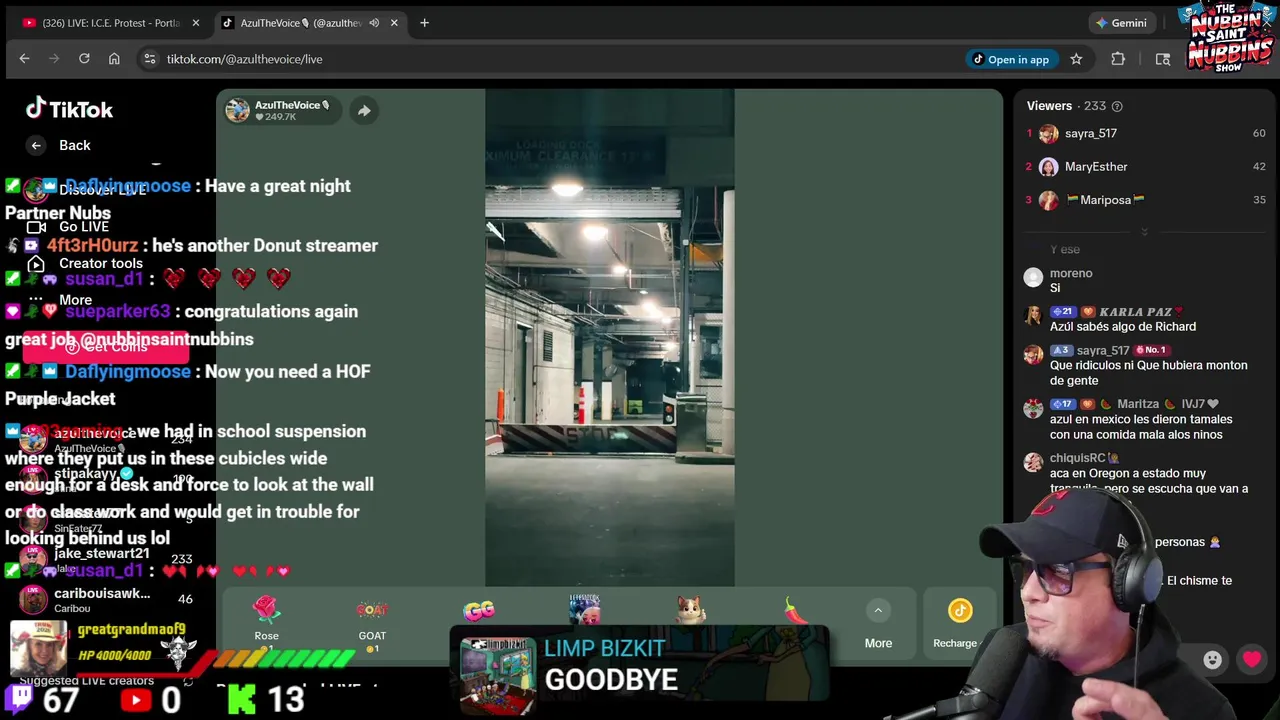Select KARLA PAZ chat message username
The image size is (1280, 720).
[1135, 312]
